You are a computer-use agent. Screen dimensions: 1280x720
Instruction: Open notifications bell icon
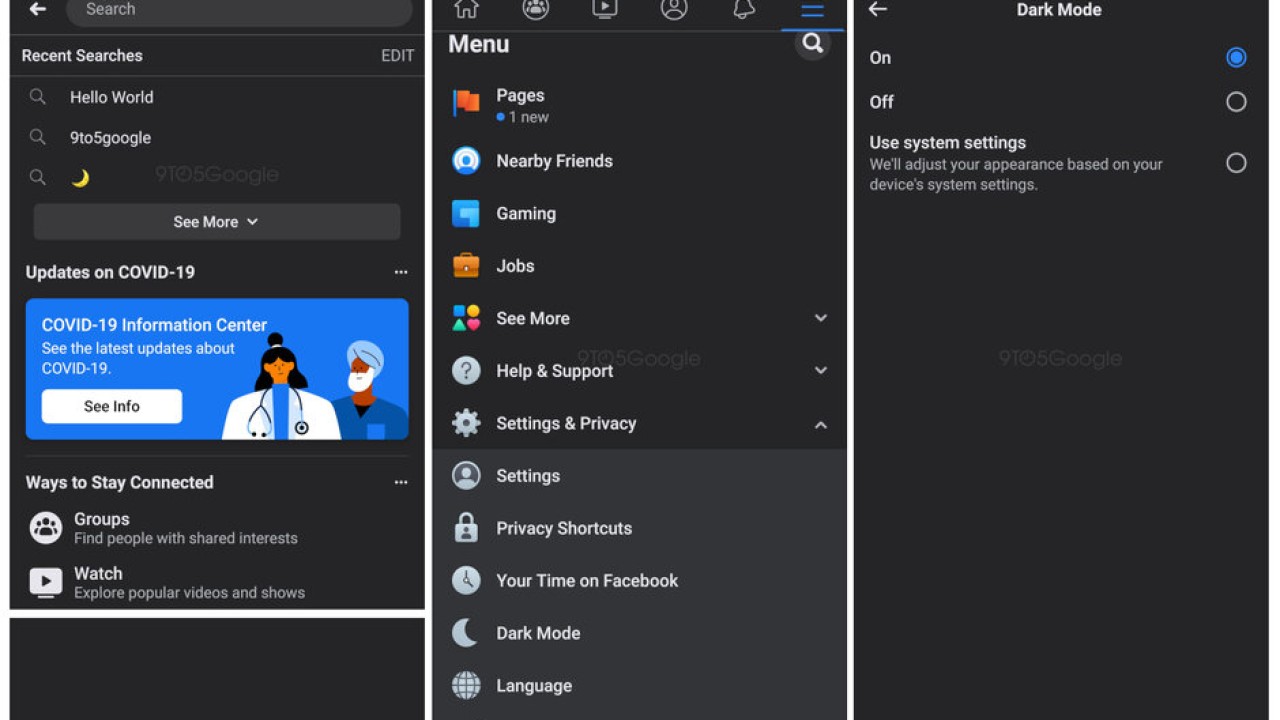pos(743,10)
